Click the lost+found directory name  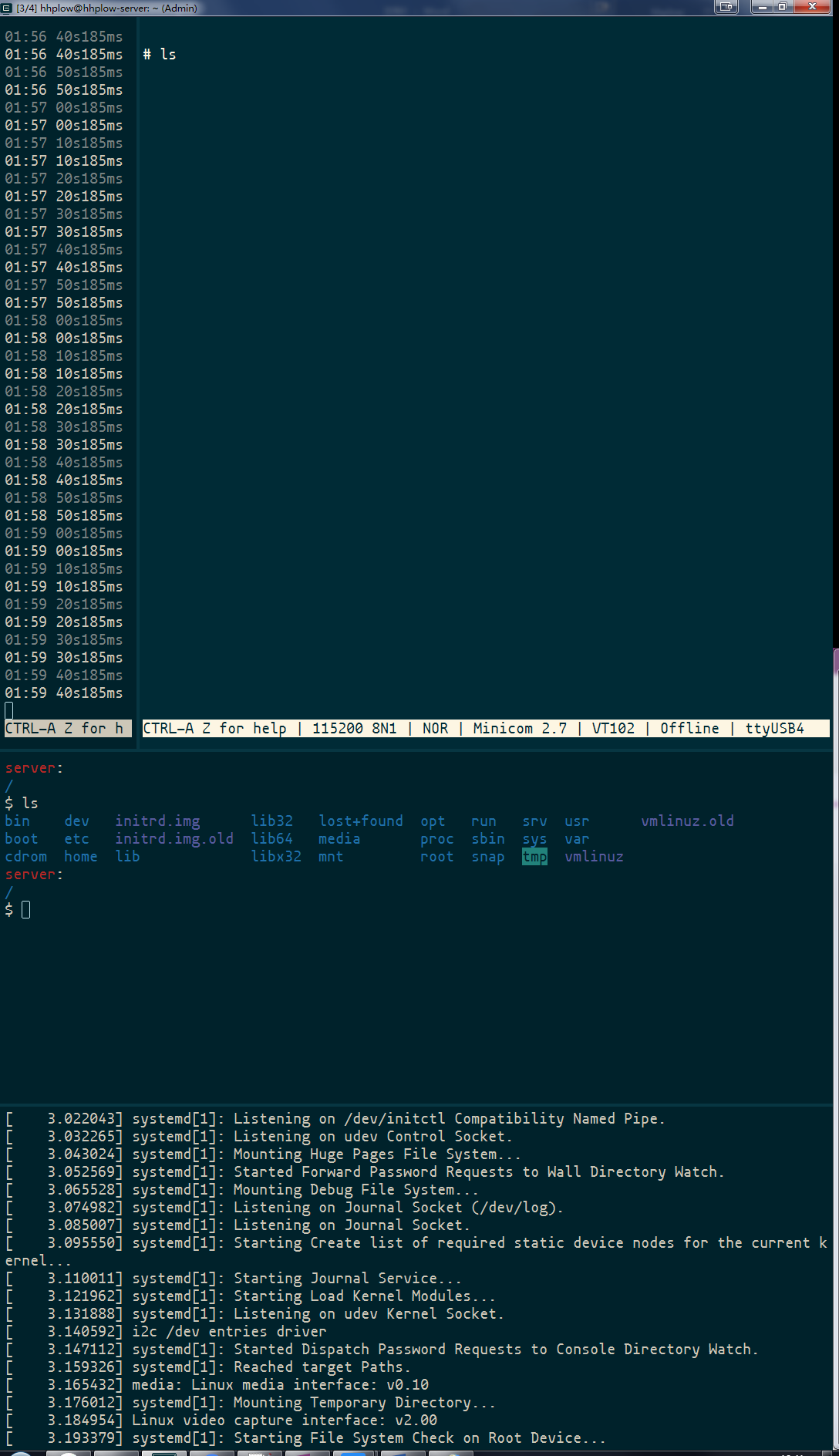pyautogui.click(x=361, y=821)
